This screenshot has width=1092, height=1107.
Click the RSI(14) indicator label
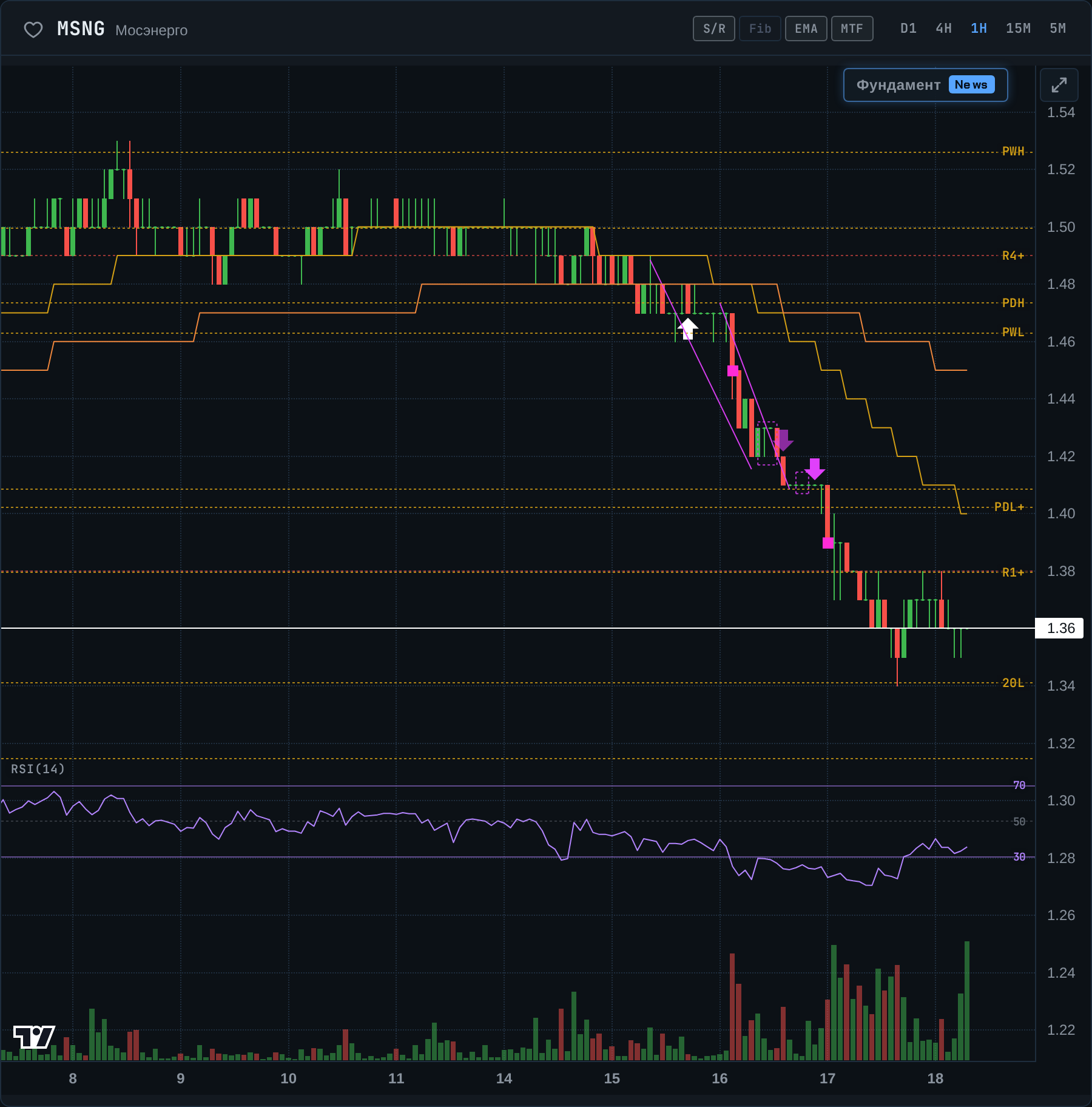(x=38, y=769)
